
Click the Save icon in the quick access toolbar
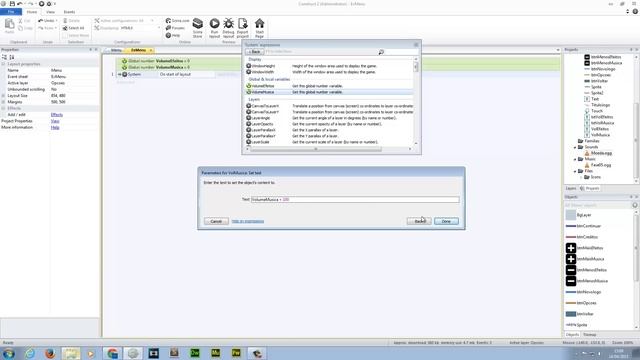point(12,4)
